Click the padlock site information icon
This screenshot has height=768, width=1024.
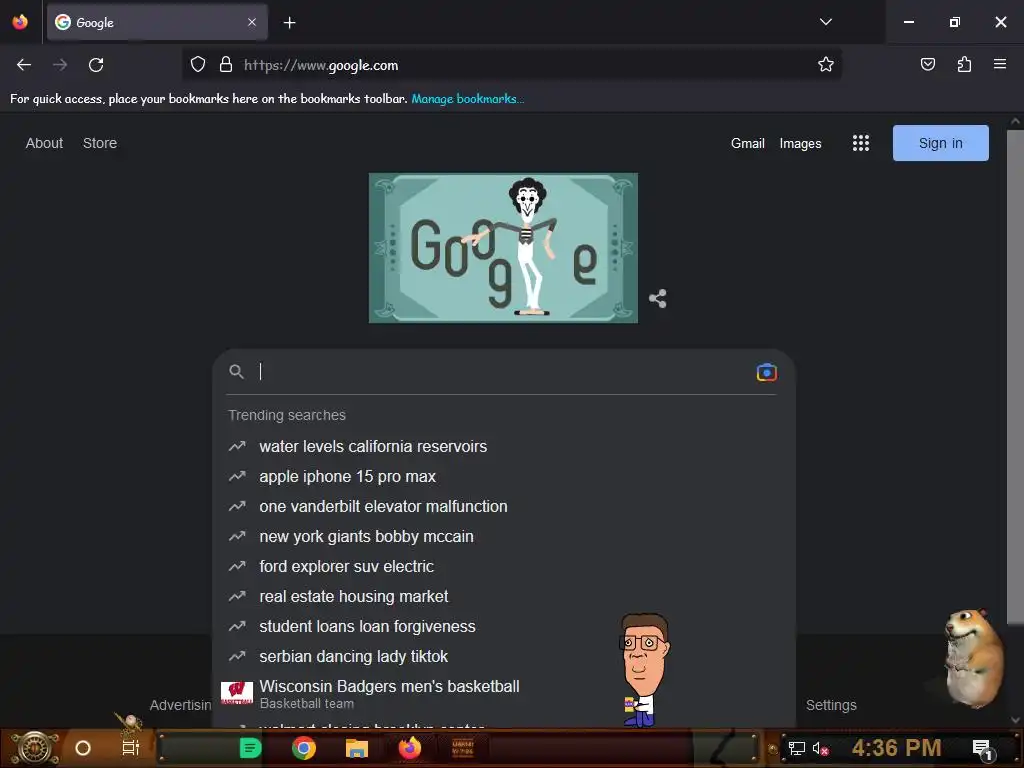point(226,65)
